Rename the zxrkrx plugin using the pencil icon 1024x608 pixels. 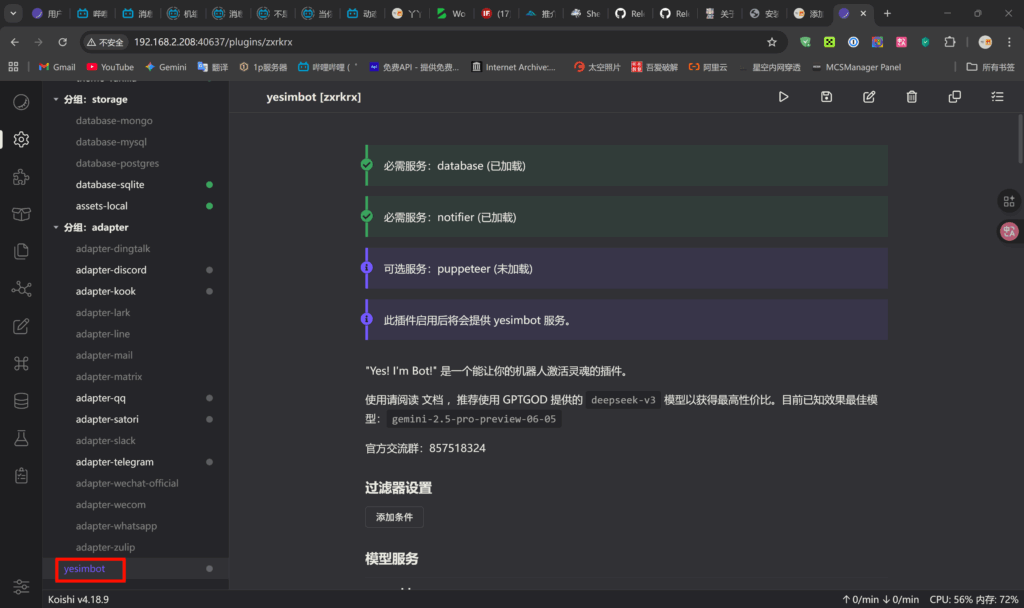click(x=868, y=96)
